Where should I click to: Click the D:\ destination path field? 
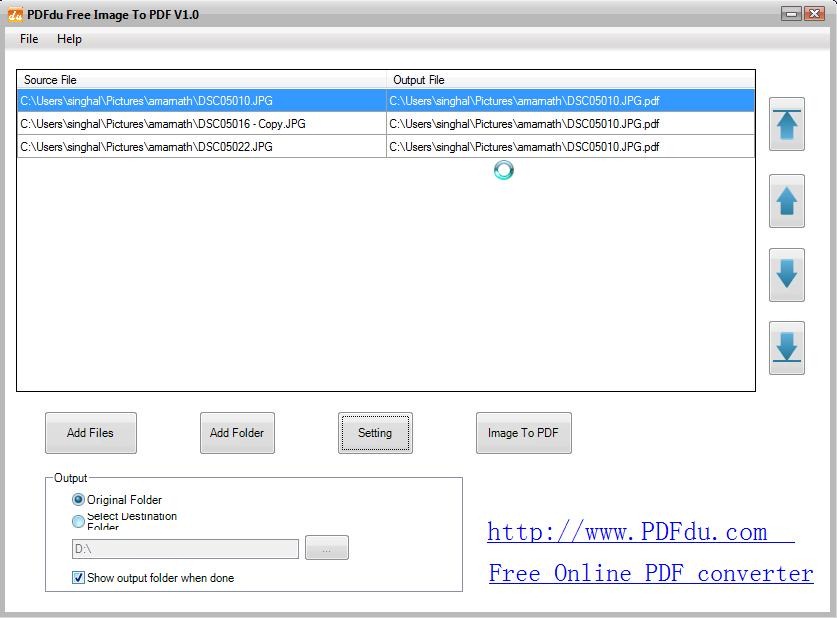(x=185, y=549)
